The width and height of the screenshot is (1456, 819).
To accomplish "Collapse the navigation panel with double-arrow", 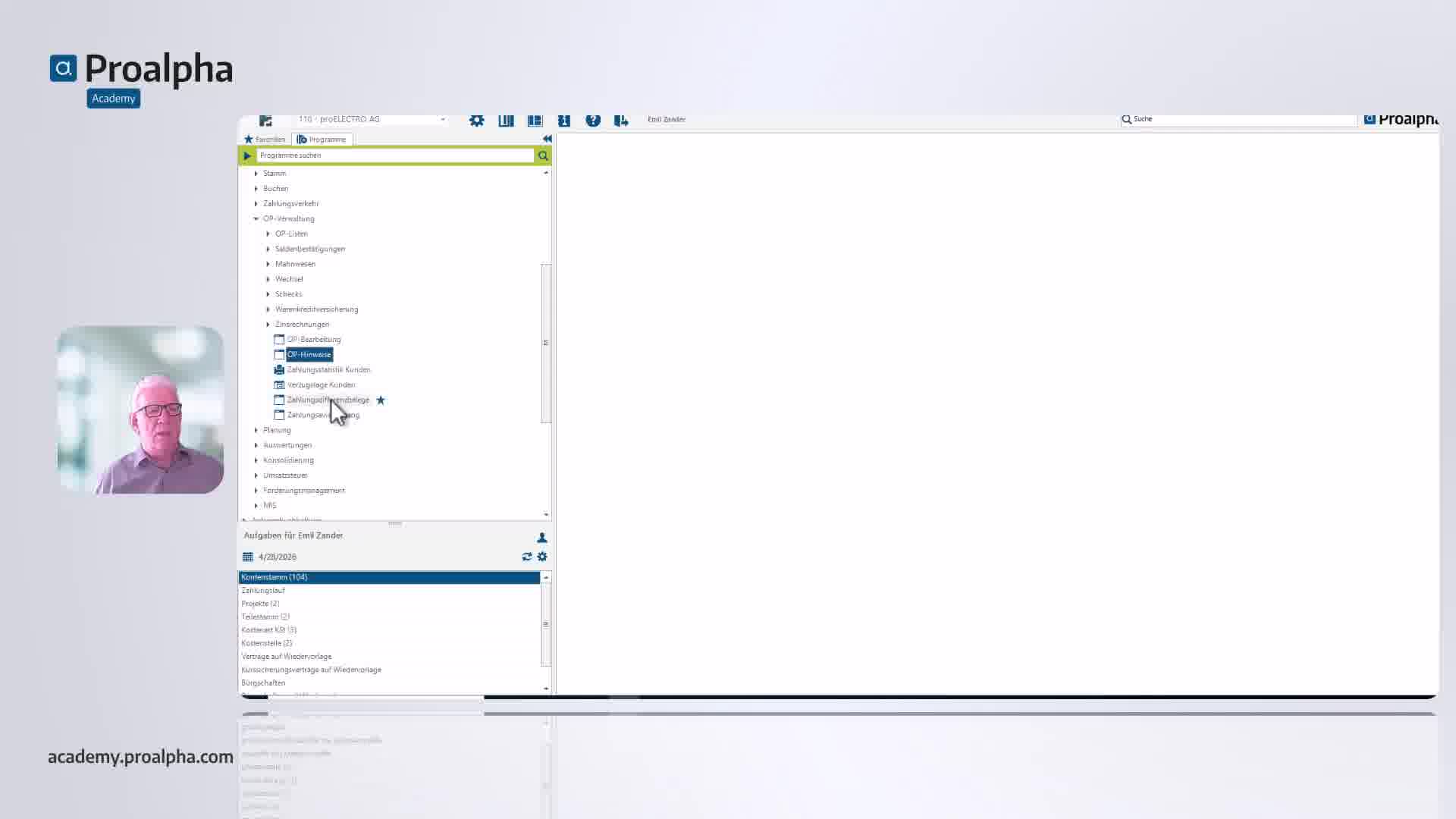I will pyautogui.click(x=547, y=139).
